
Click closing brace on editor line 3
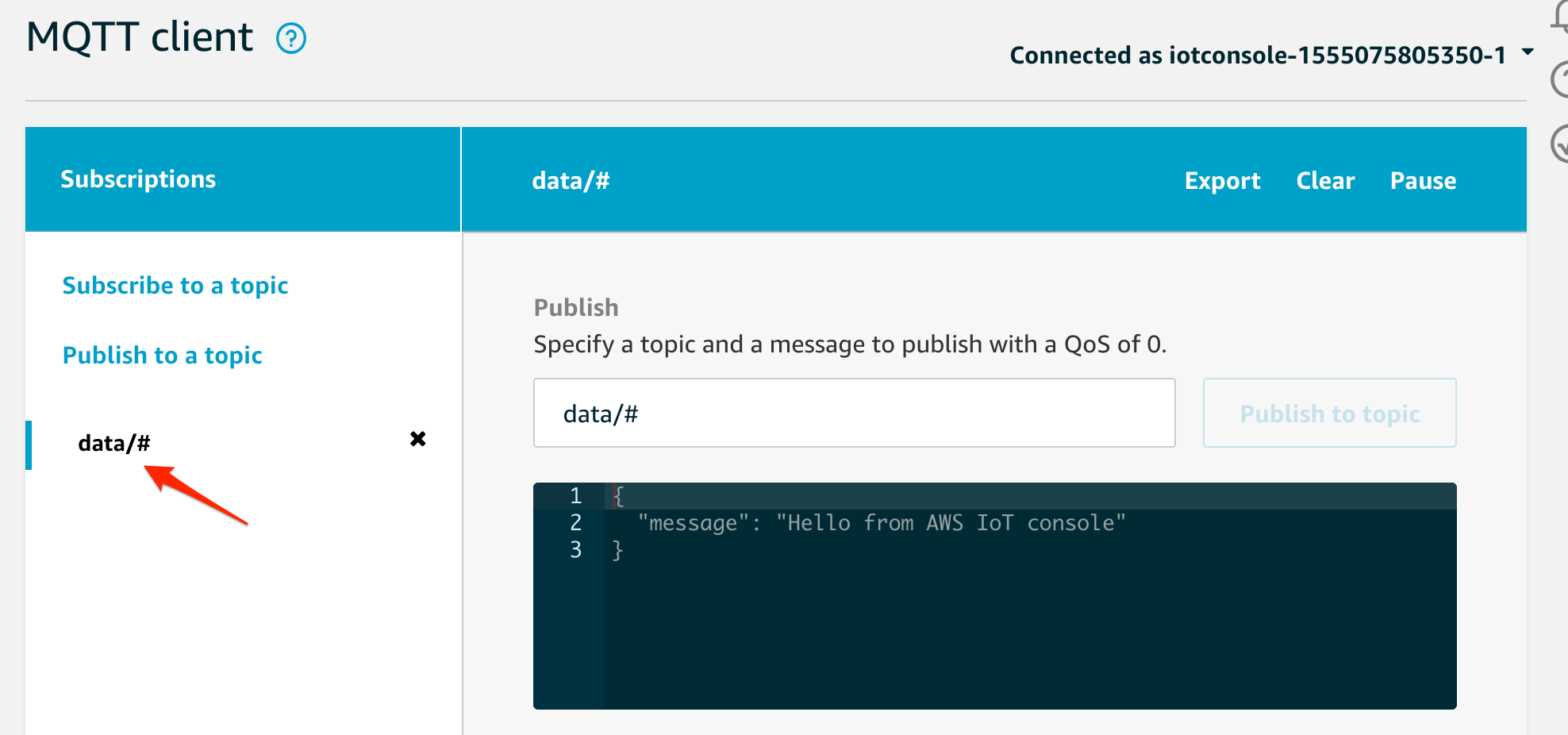click(x=617, y=550)
